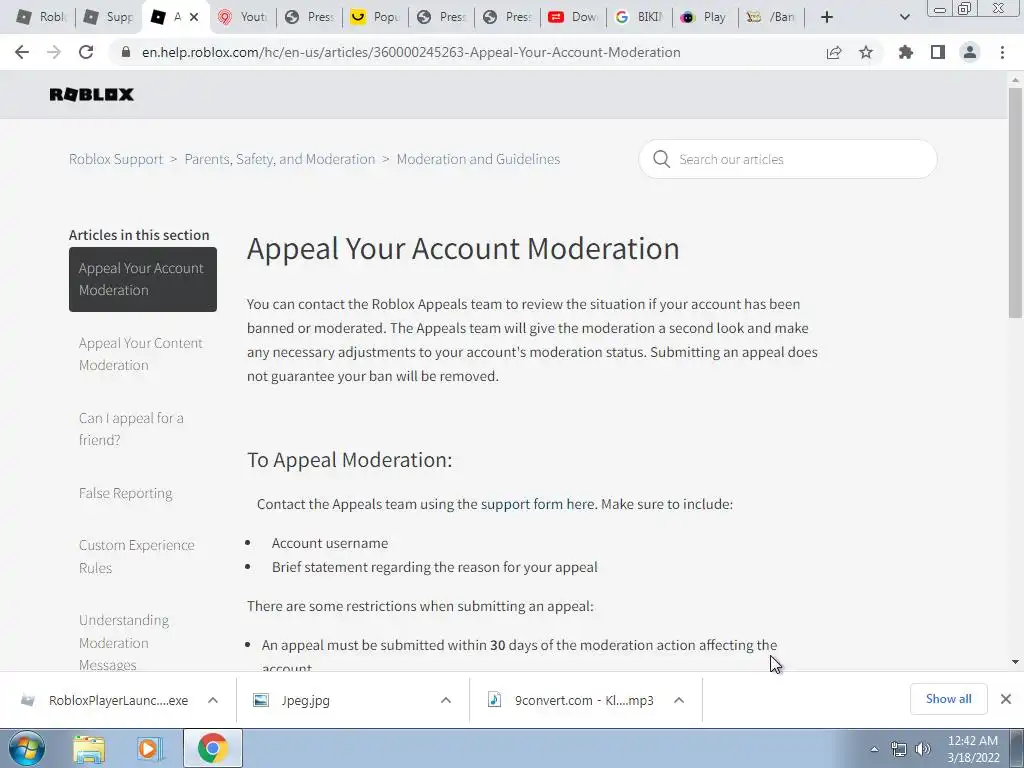Click the magnifier icon in search box
1024x768 pixels.
[661, 159]
